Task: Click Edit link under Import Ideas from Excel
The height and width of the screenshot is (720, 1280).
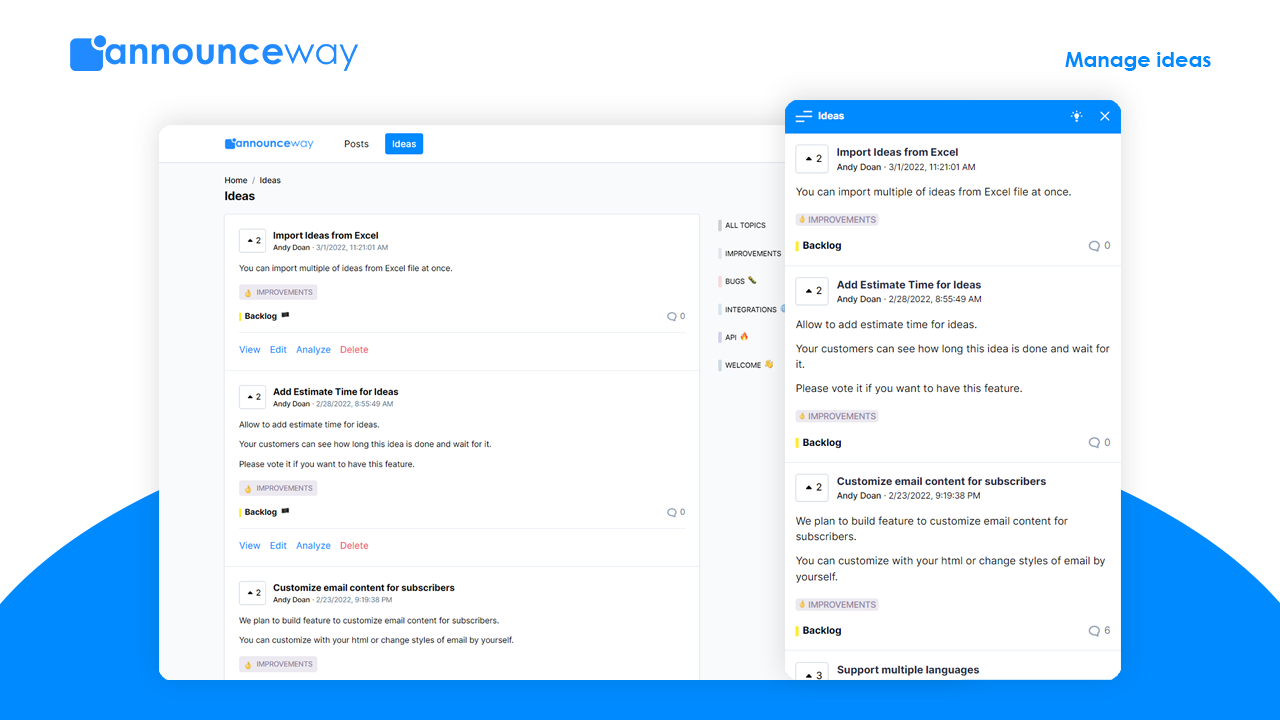Action: click(278, 350)
